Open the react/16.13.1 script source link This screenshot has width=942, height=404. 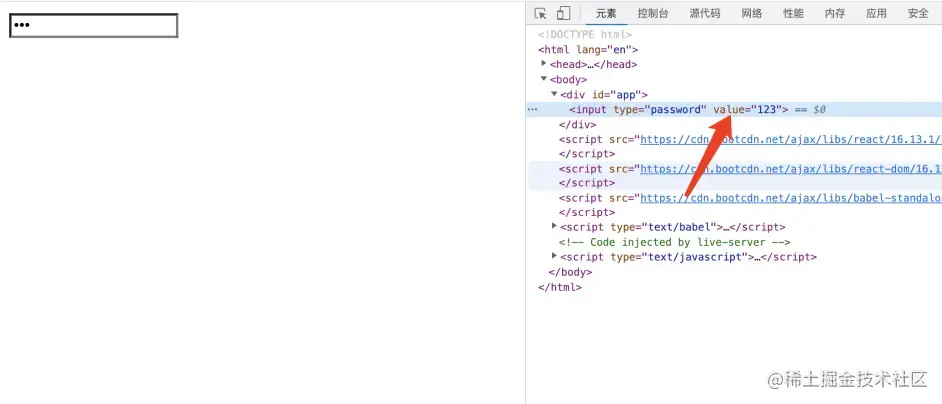tap(791, 139)
